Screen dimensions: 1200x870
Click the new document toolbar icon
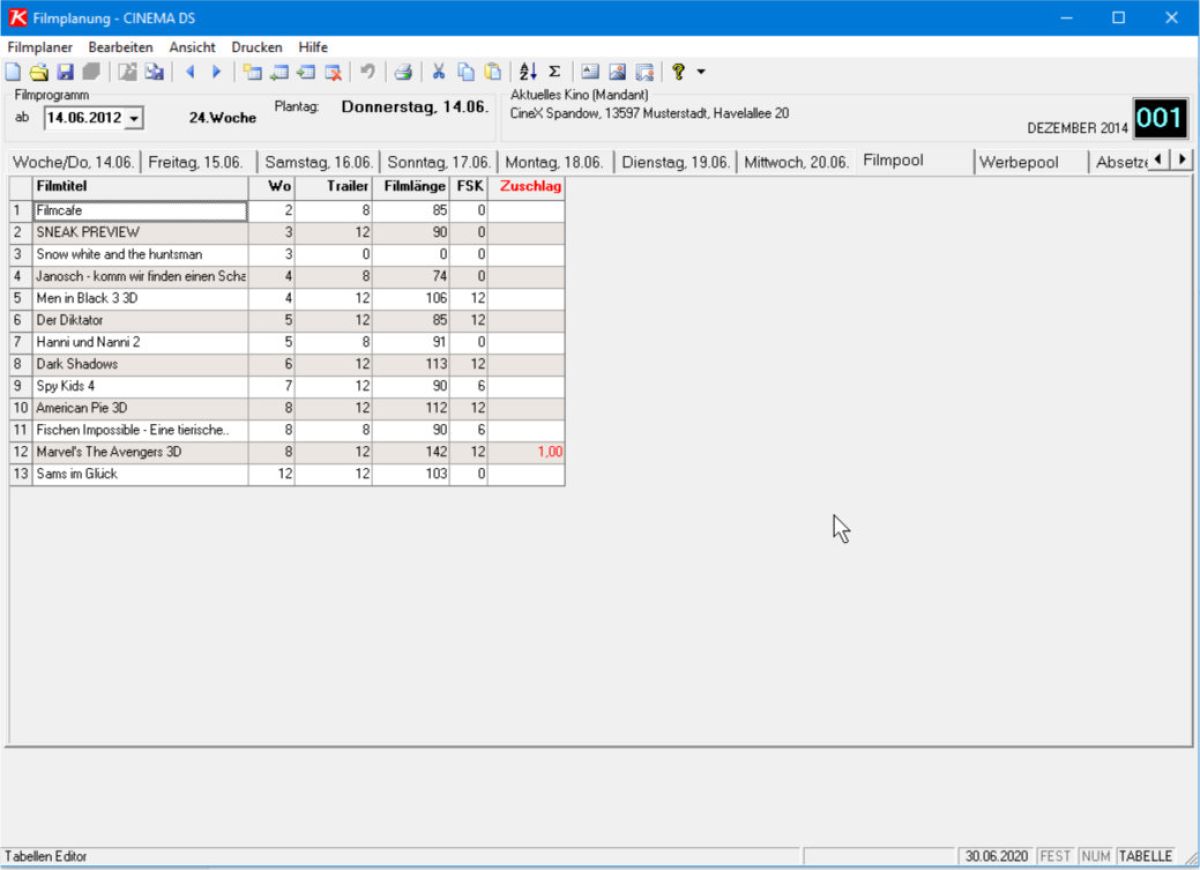[12, 72]
